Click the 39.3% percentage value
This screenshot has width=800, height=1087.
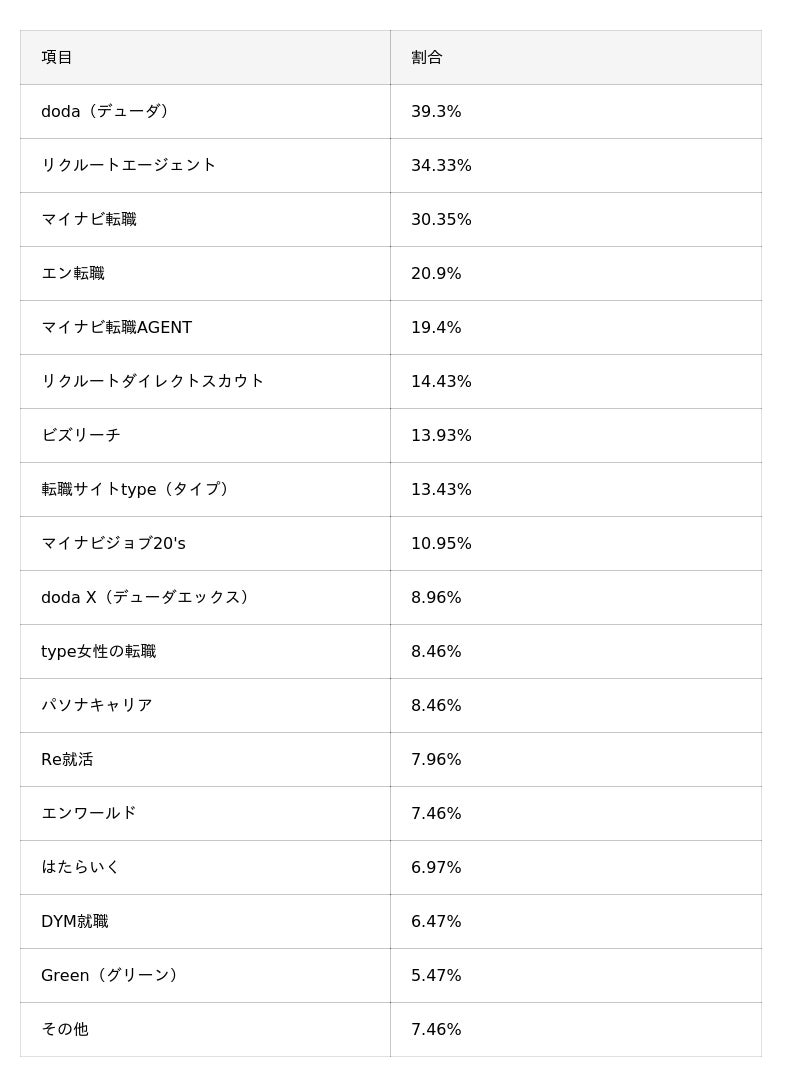point(436,112)
